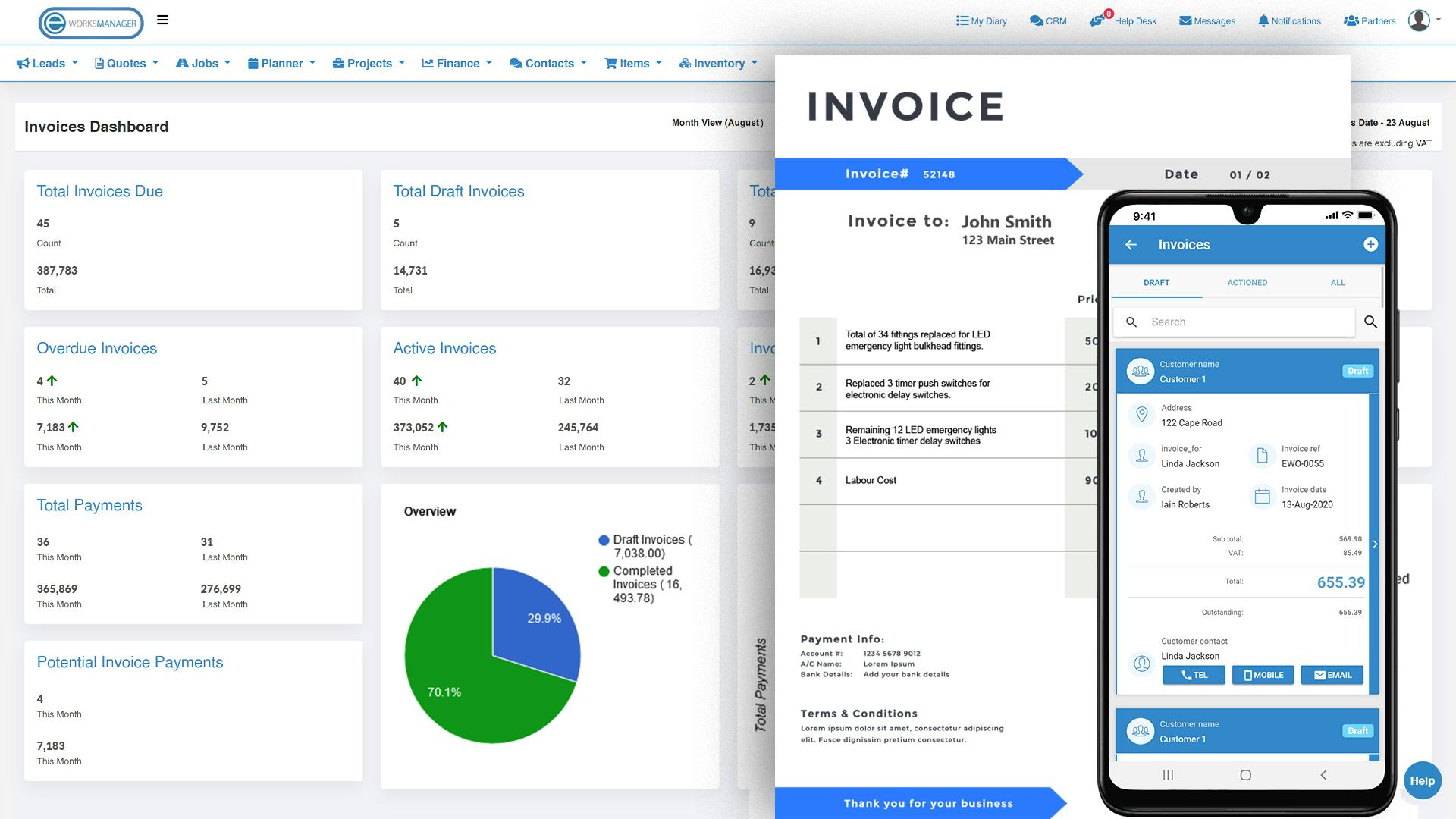Image resolution: width=1456 pixels, height=819 pixels.
Task: Open the Planner dropdown menu
Action: 281,63
